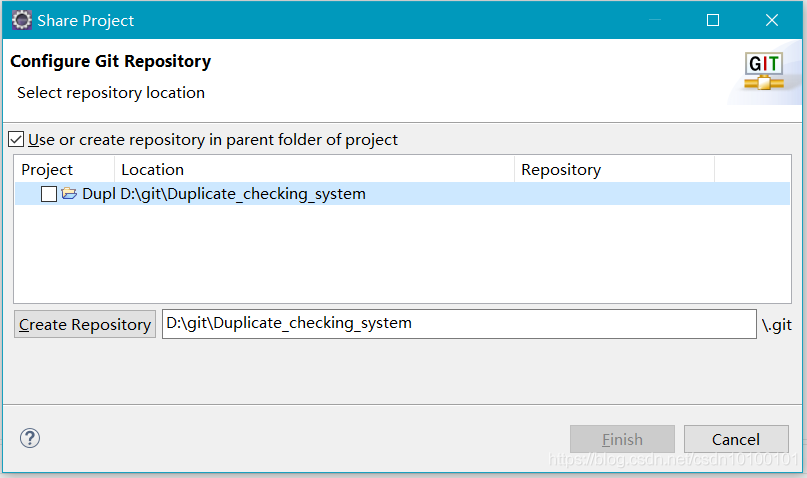Click the greyed-out Finish button
Viewport: 807px width, 478px height.
coord(622,439)
